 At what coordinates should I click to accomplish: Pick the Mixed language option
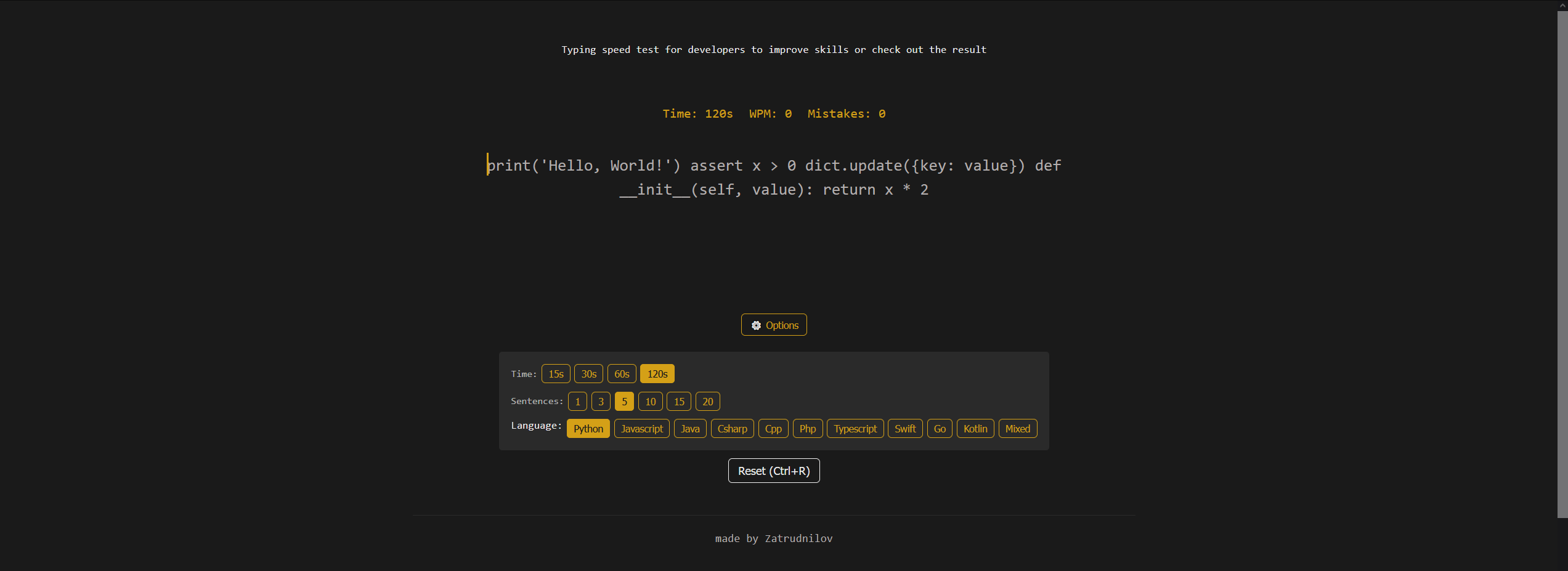pos(1018,429)
